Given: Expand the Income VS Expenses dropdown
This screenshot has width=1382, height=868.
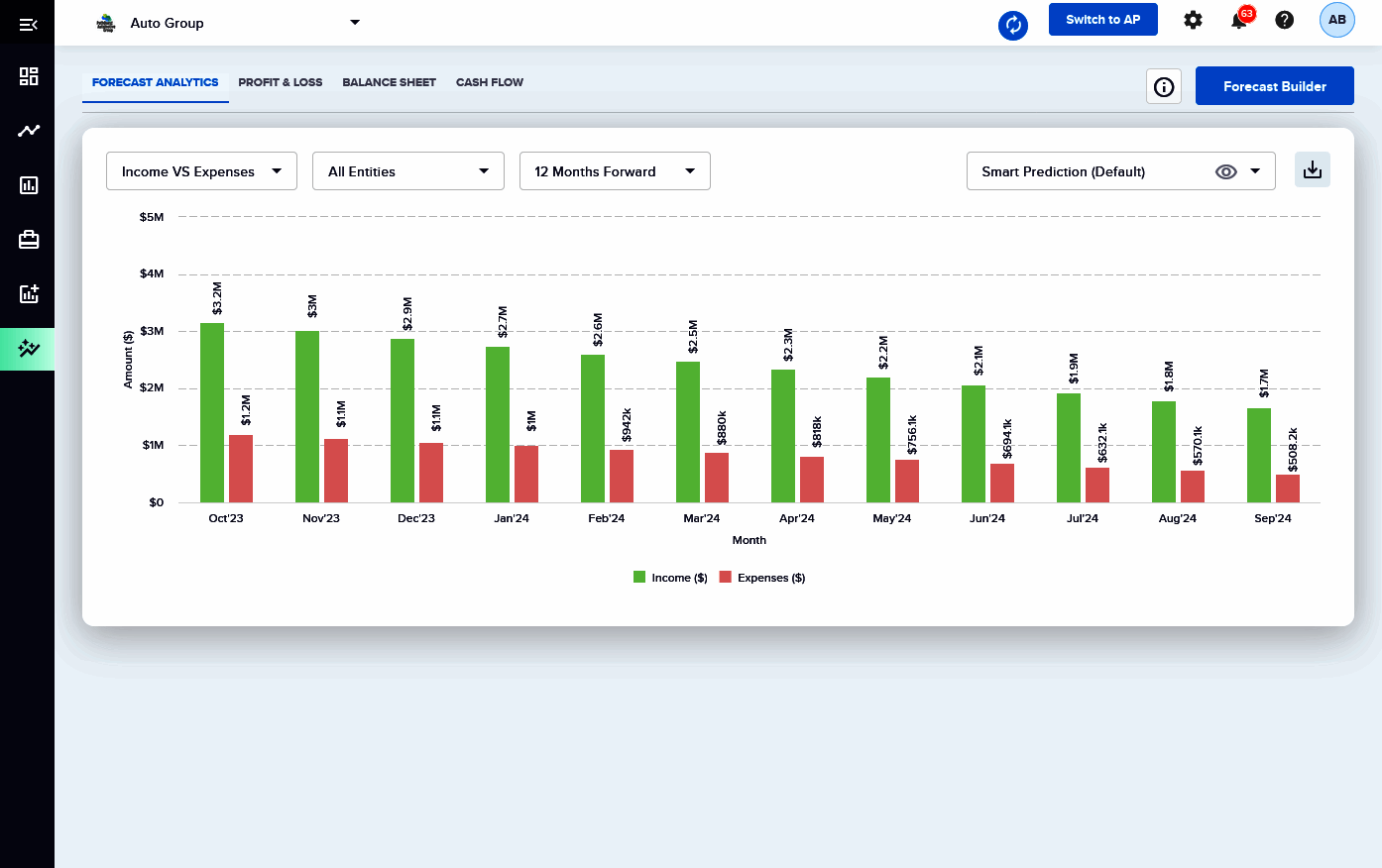Looking at the screenshot, I should point(201,171).
